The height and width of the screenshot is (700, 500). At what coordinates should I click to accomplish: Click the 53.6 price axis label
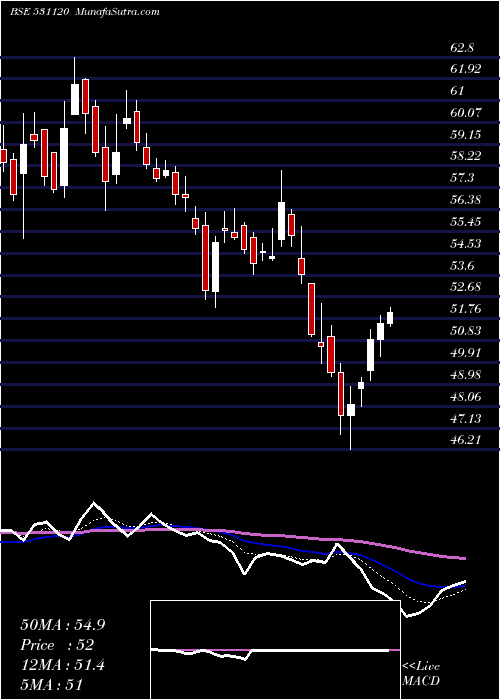click(x=462, y=266)
